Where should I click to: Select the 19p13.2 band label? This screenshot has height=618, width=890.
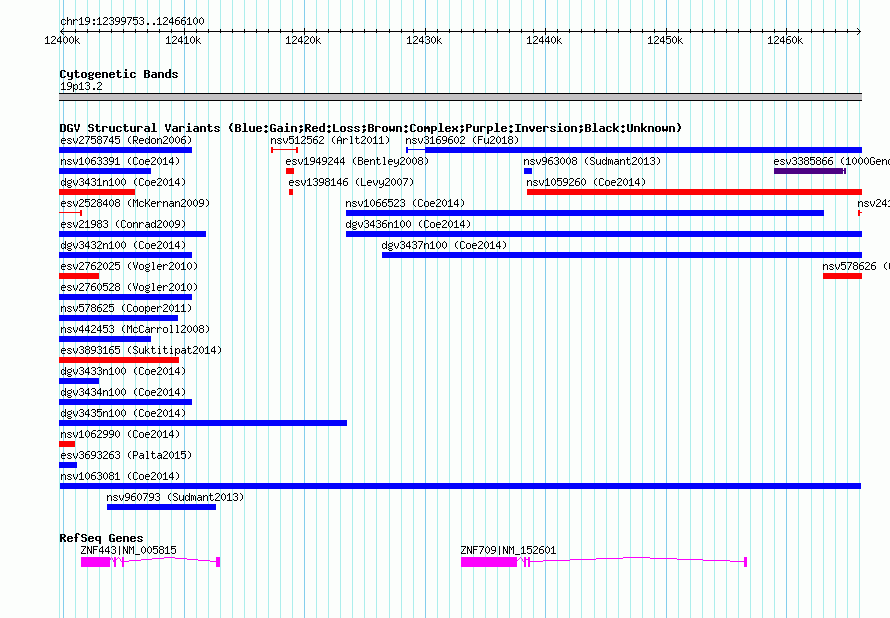pyautogui.click(x=81, y=86)
